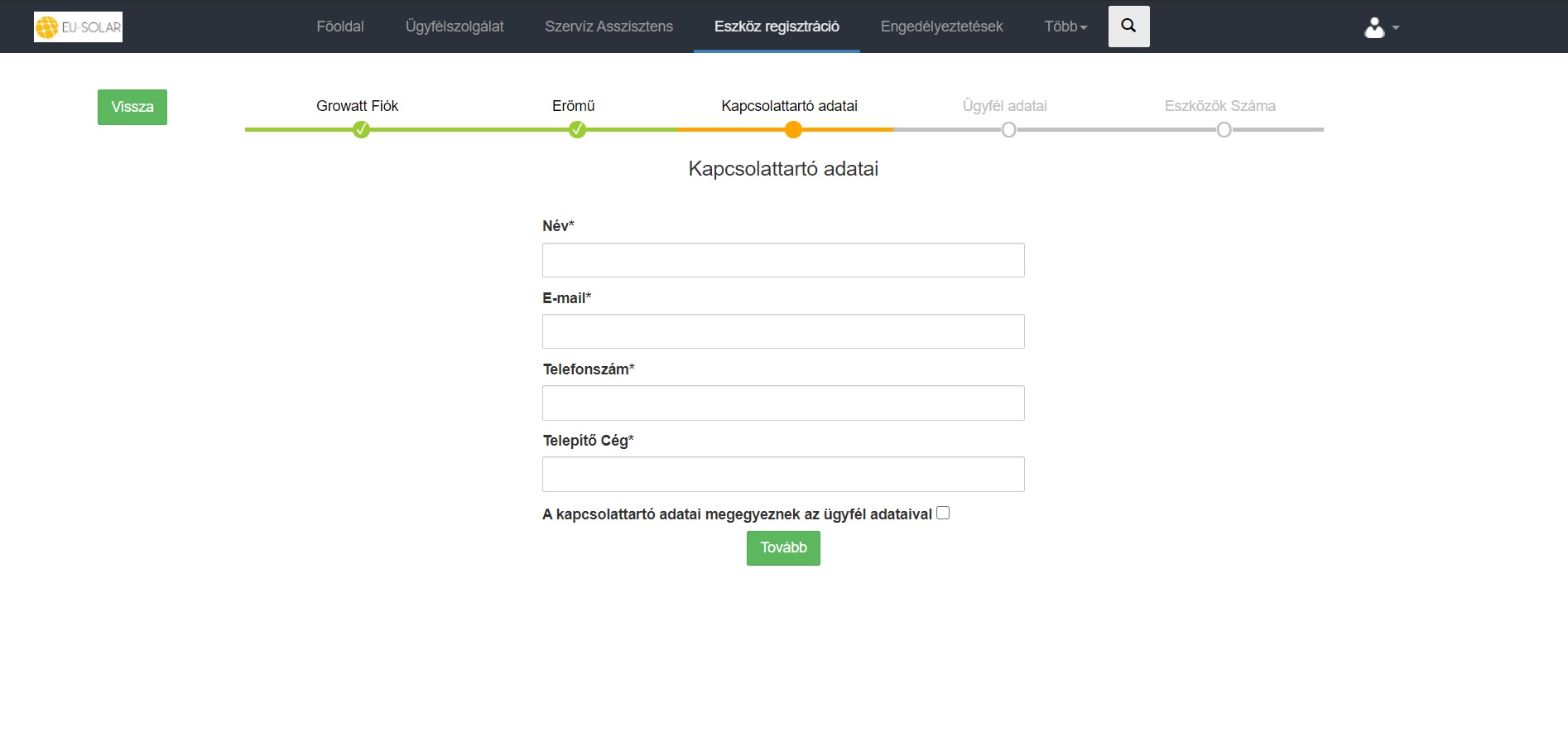1568x738 pixels.
Task: Select the Telefonszám text box
Action: [x=783, y=403]
